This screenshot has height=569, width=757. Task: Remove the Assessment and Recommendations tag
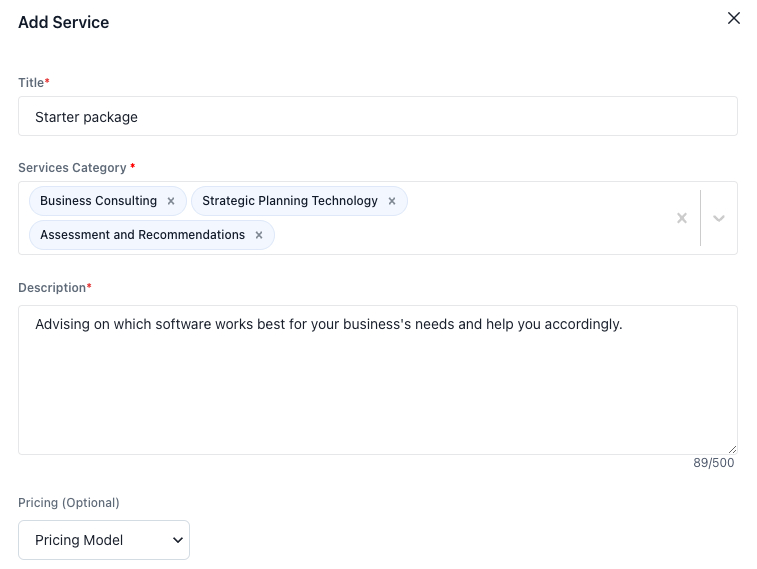[x=259, y=235]
